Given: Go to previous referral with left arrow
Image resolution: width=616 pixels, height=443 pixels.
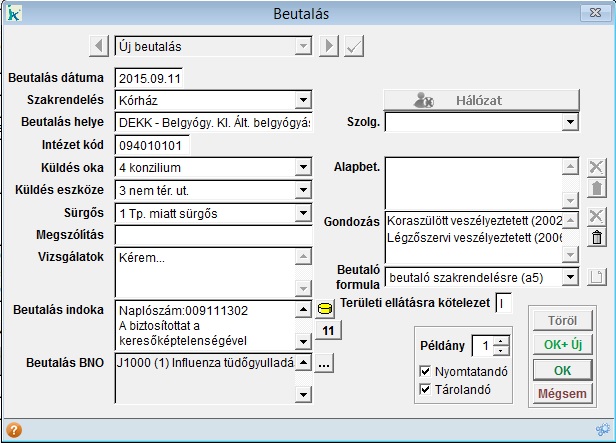Looking at the screenshot, I should pyautogui.click(x=99, y=46).
